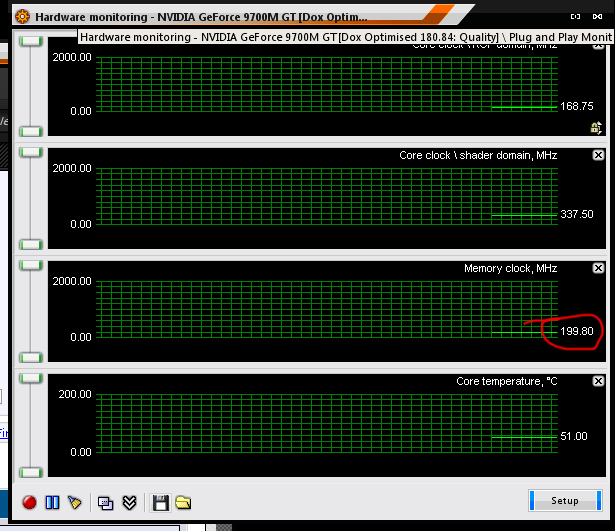
Task: Click the 200.00 axis label in temperature graph
Action: click(x=75, y=394)
